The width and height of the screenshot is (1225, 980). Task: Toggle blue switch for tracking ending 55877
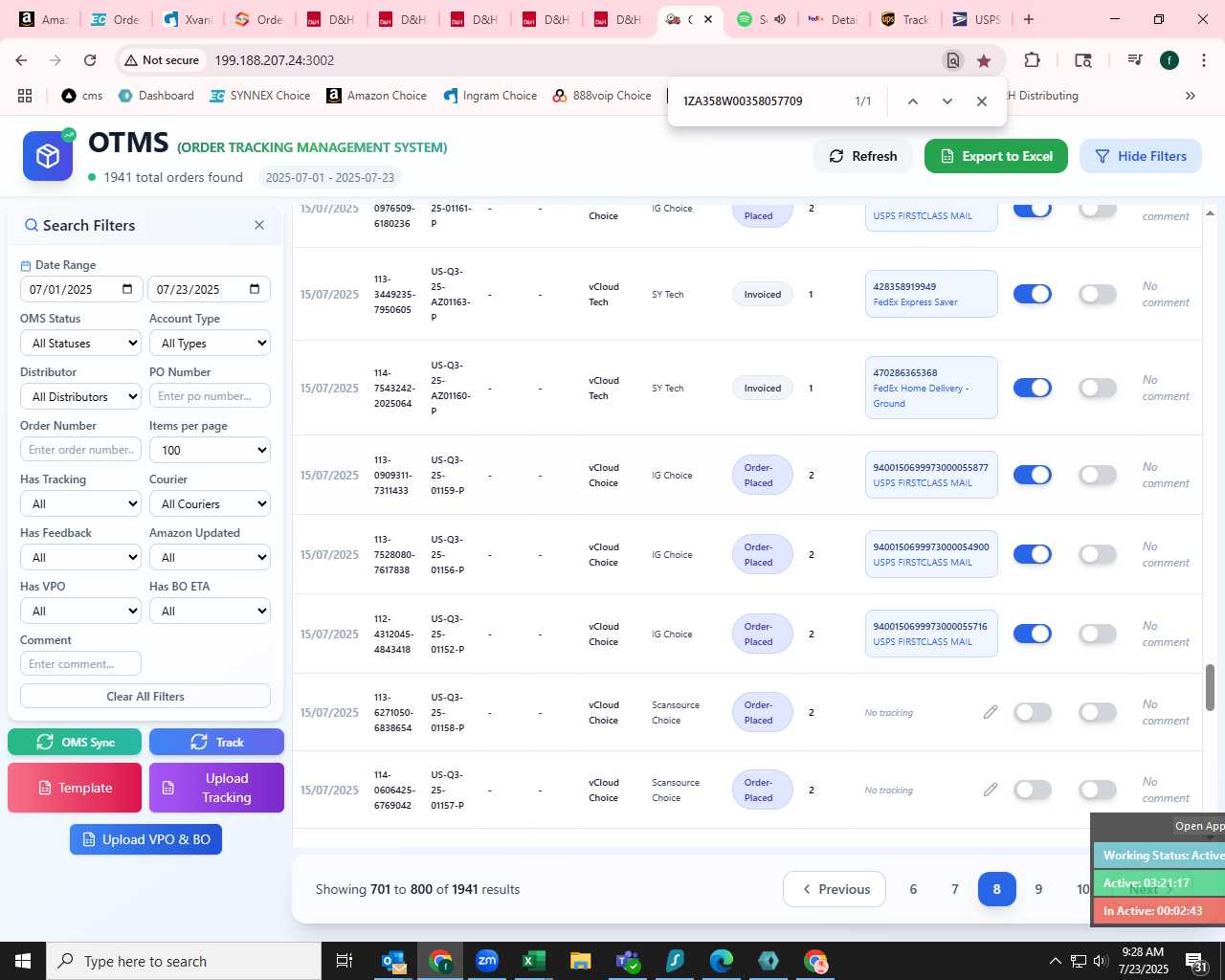1033,475
